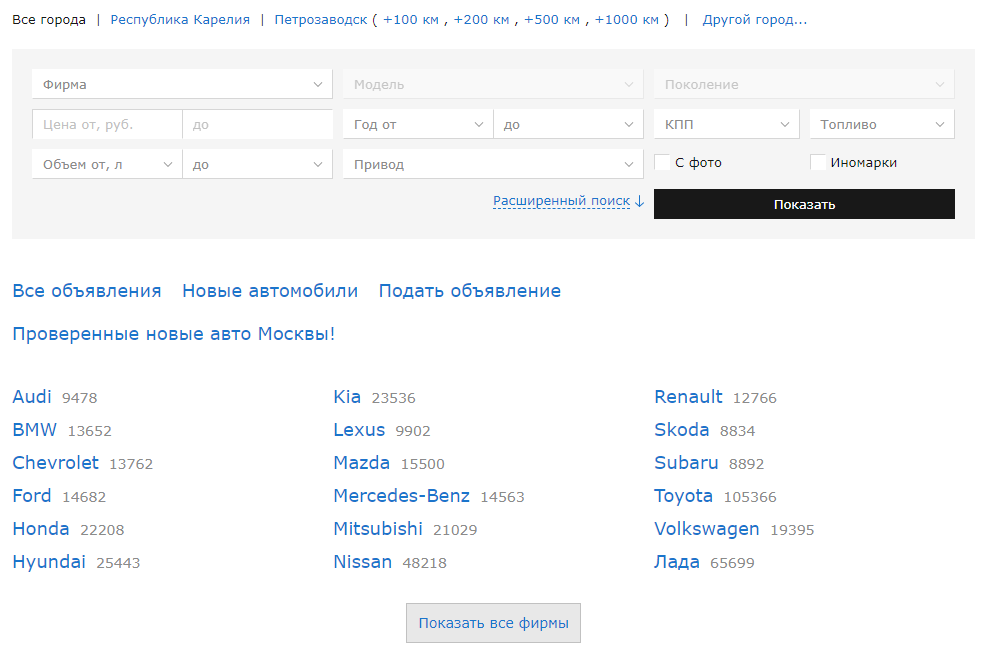Click the Цена от price input field
The height and width of the screenshot is (663, 993).
[107, 124]
